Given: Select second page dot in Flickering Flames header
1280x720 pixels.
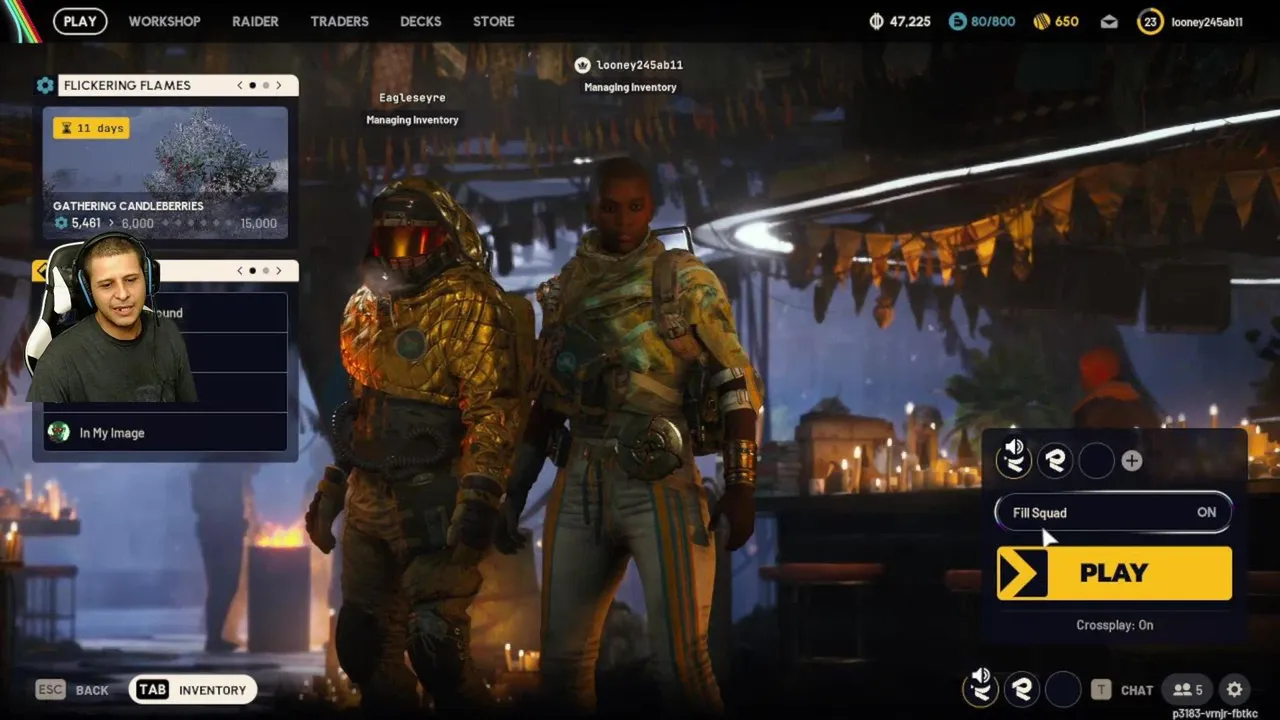Looking at the screenshot, I should 265,85.
